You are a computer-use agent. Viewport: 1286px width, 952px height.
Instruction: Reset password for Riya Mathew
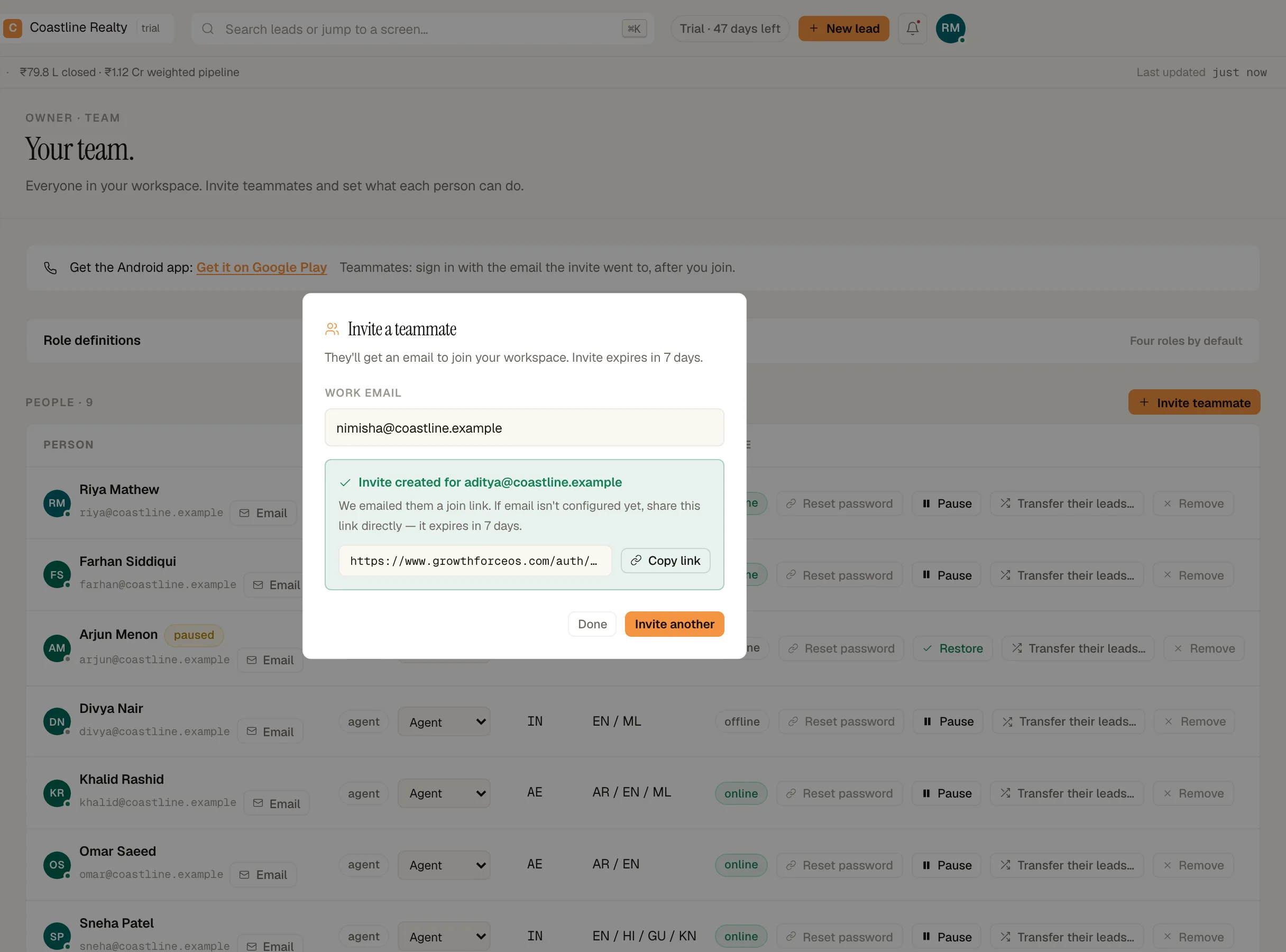tap(839, 504)
